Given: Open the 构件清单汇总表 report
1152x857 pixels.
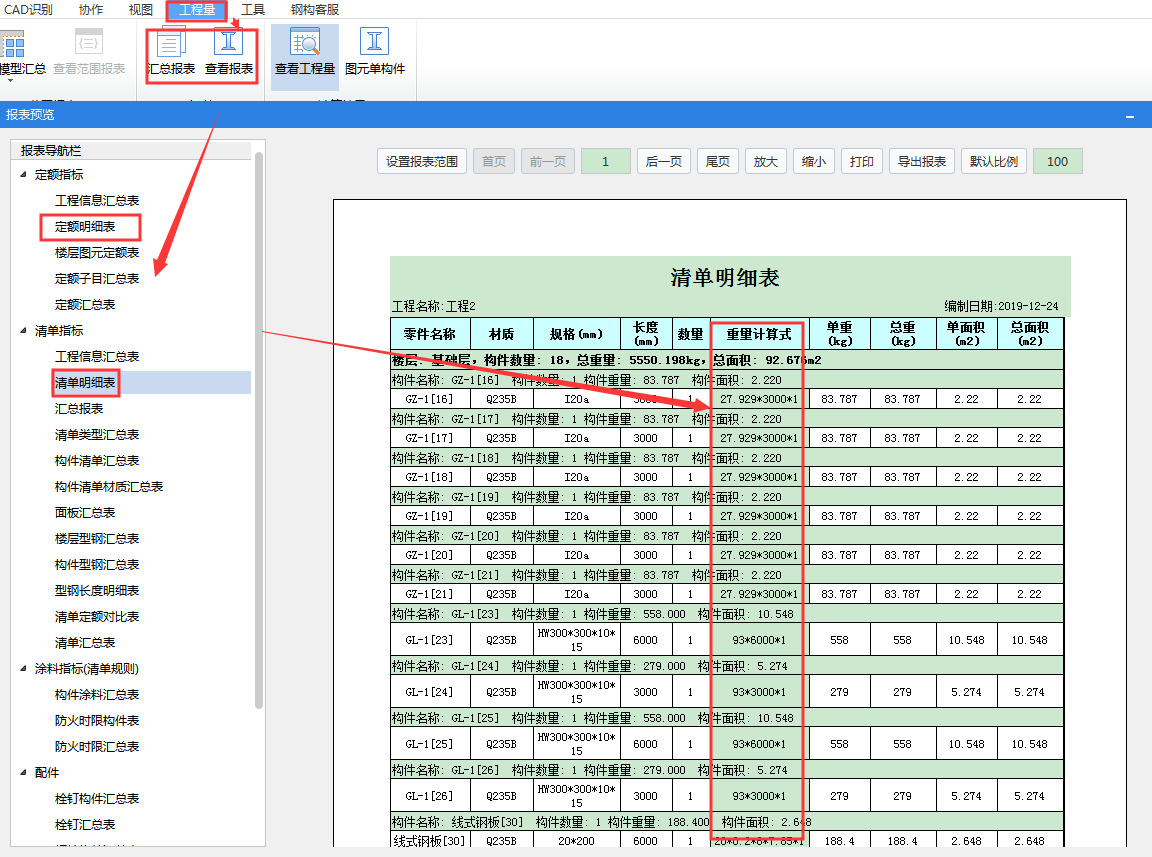Looking at the screenshot, I should tap(97, 461).
